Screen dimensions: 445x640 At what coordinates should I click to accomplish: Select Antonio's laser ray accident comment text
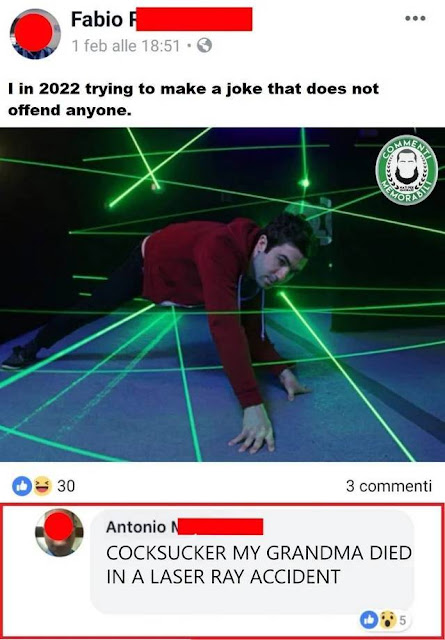[x=259, y=564]
